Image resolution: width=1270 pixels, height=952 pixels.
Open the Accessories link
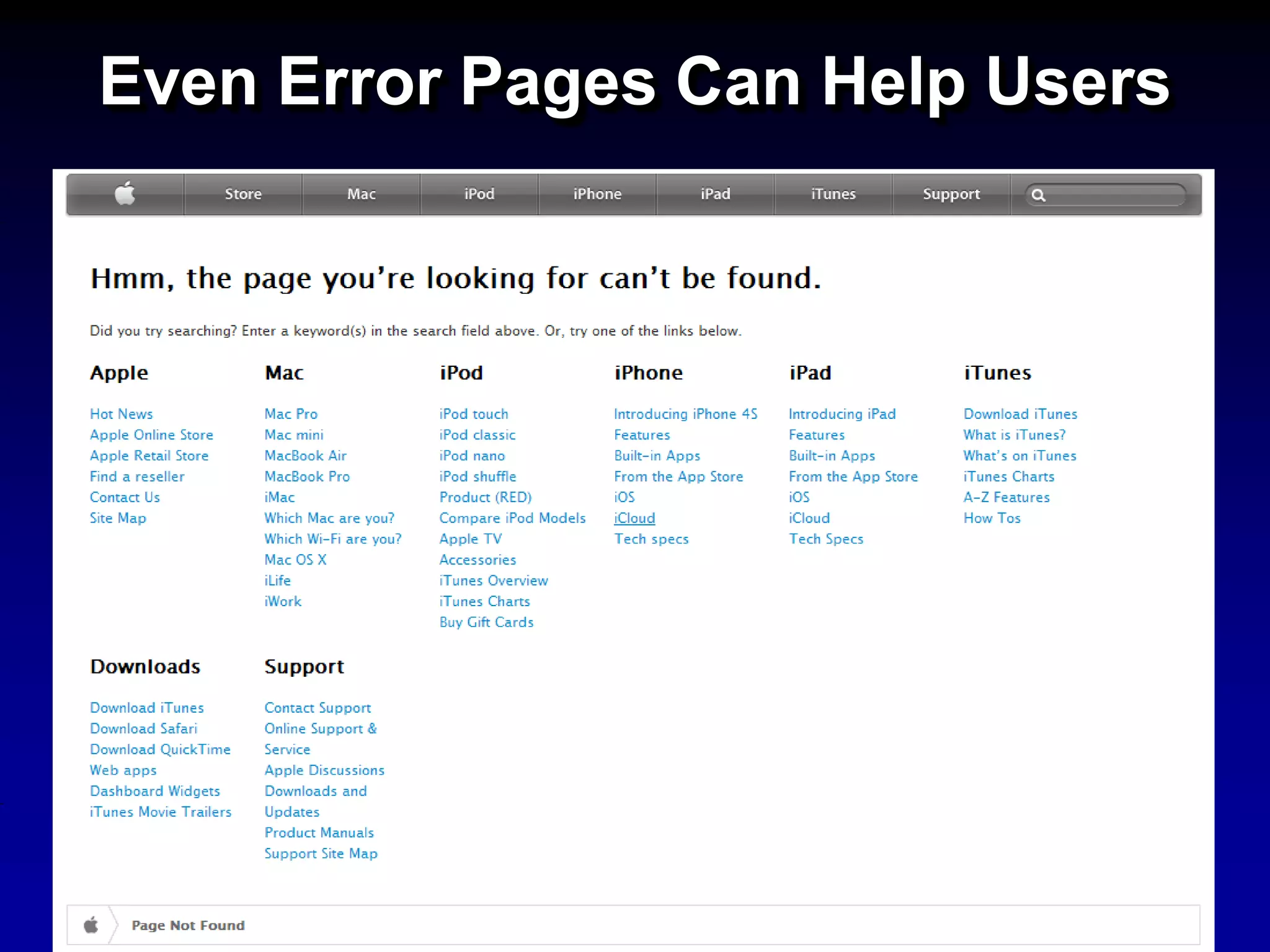pyautogui.click(x=478, y=560)
